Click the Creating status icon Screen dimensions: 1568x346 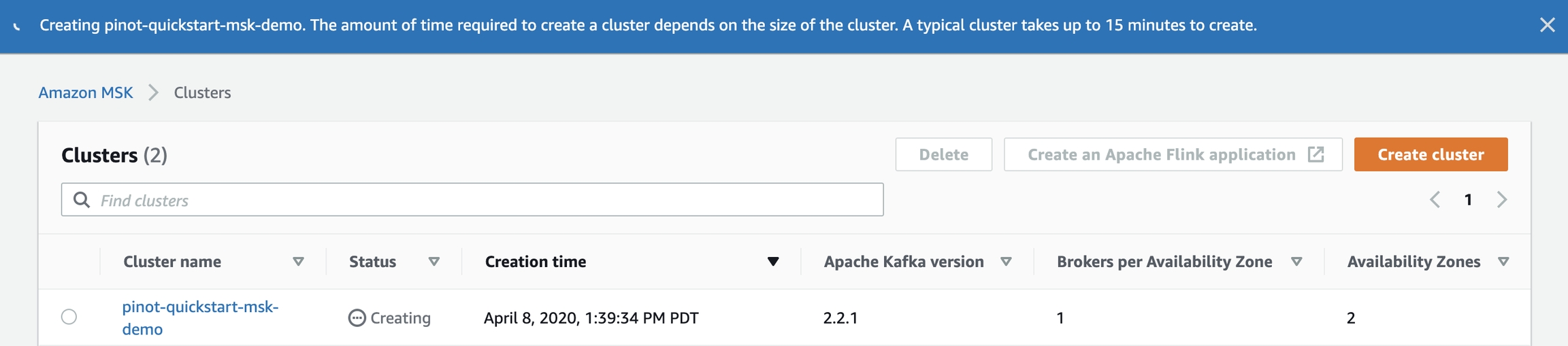pos(357,317)
